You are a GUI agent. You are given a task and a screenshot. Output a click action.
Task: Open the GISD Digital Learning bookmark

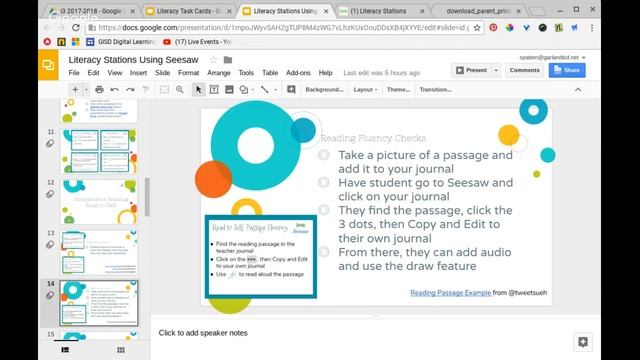click(x=121, y=42)
